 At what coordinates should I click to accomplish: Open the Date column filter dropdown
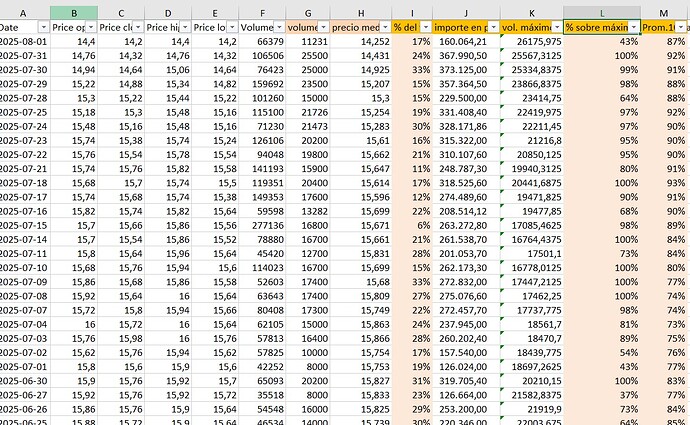(x=42, y=27)
